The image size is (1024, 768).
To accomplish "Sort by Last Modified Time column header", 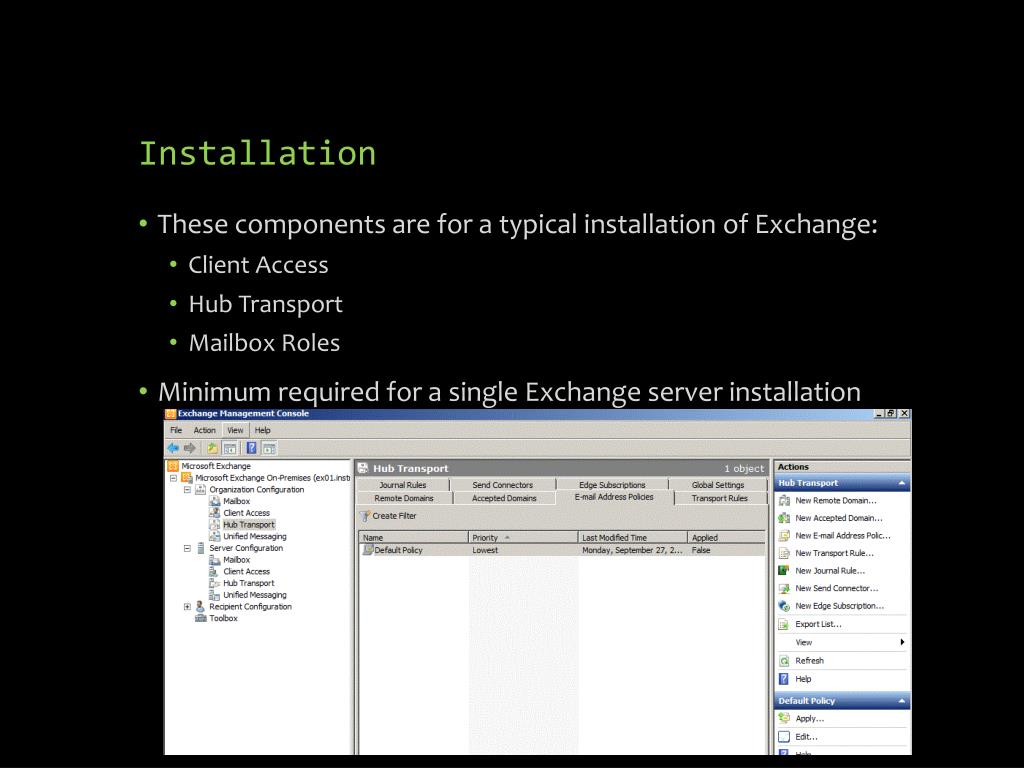I will pyautogui.click(x=633, y=537).
